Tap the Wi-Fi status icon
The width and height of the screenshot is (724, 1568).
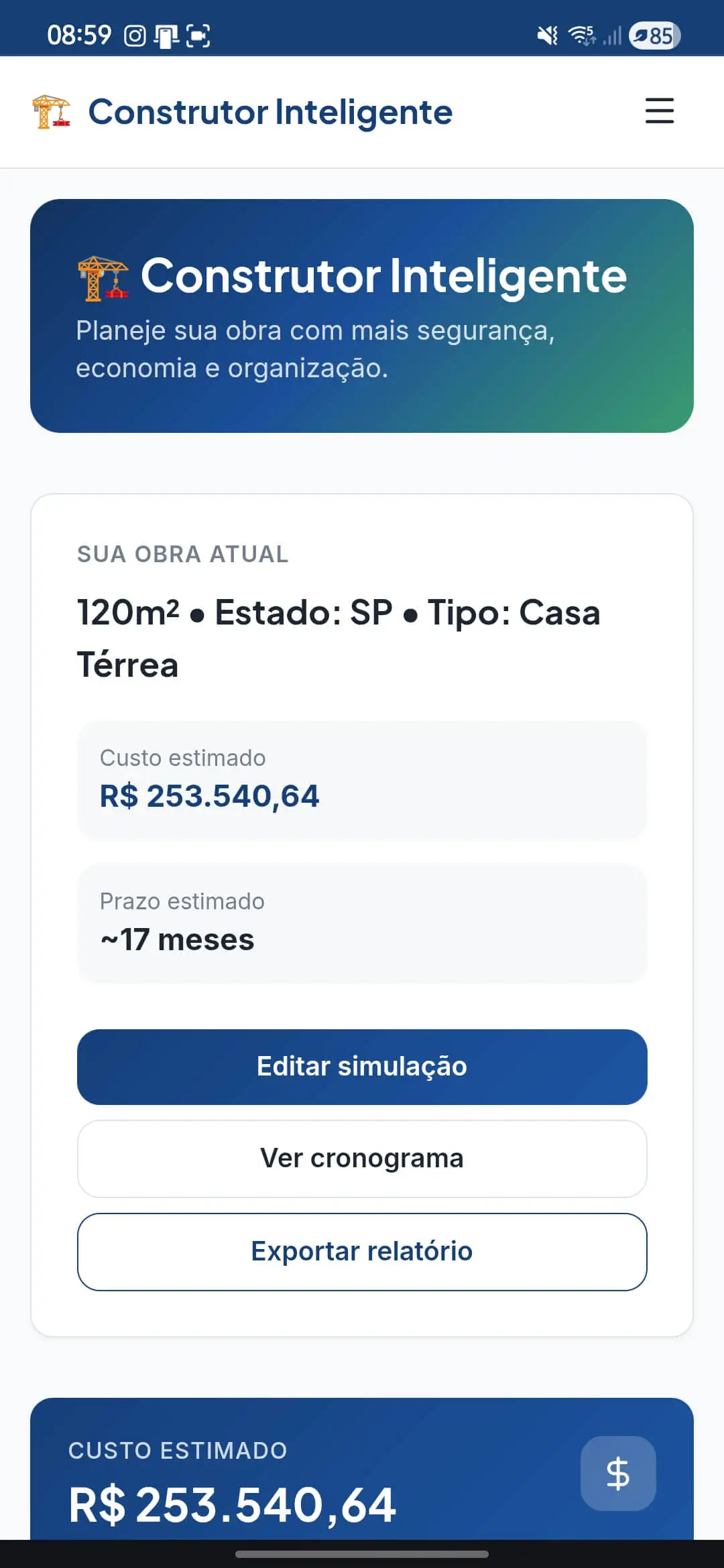tap(581, 36)
